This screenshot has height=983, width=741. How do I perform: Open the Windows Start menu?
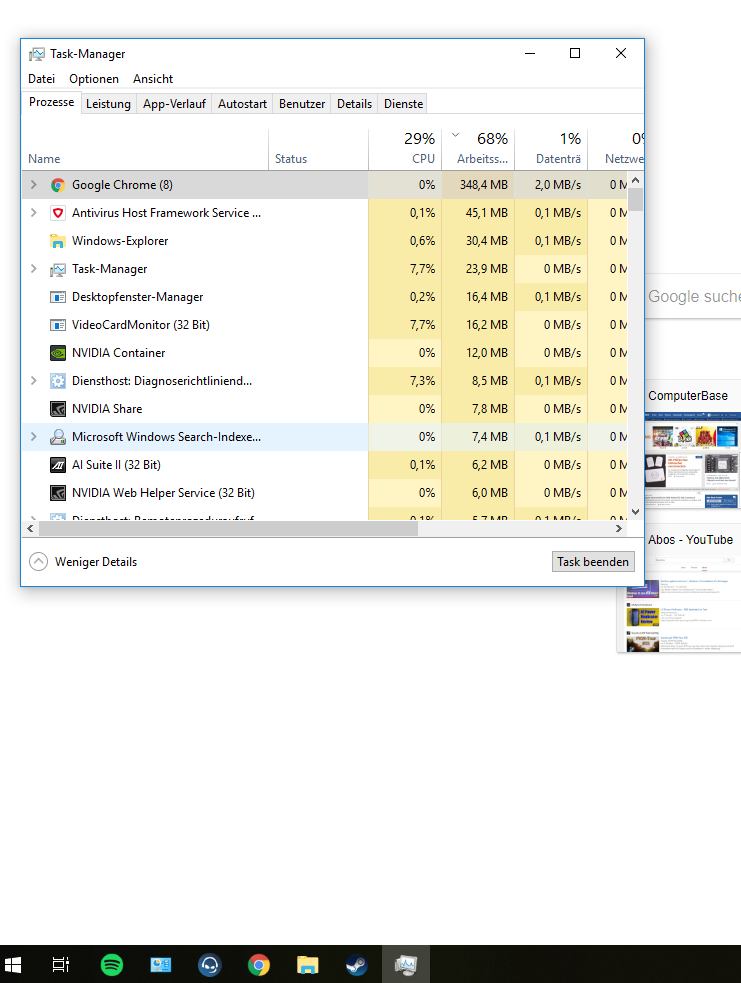(13, 964)
